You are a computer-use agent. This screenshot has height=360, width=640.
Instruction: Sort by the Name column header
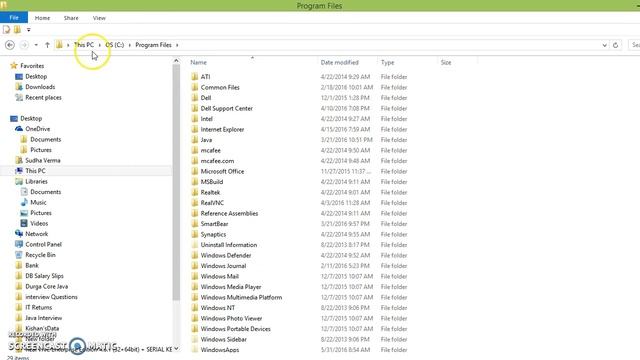(198, 62)
